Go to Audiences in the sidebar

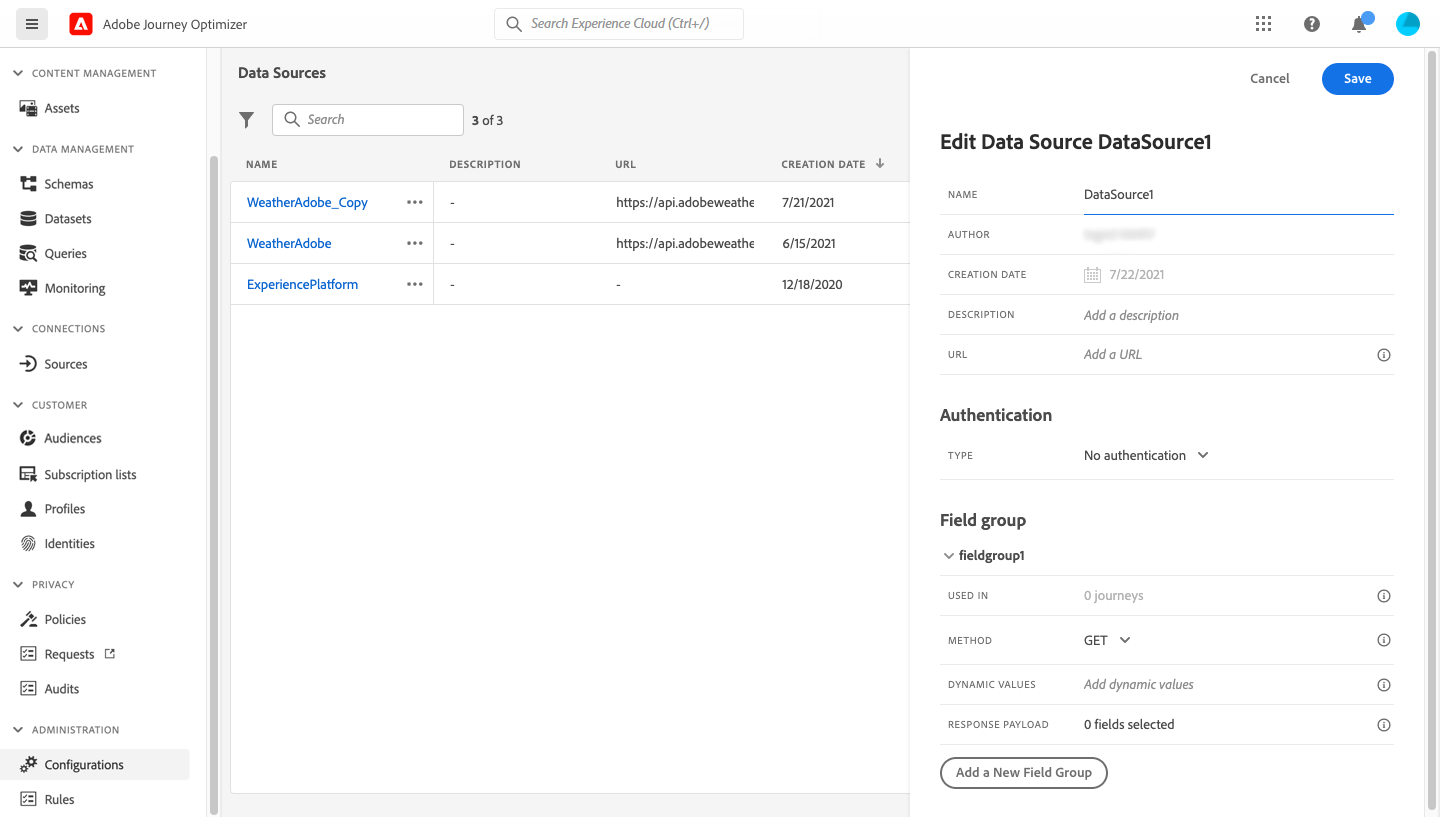[72, 438]
